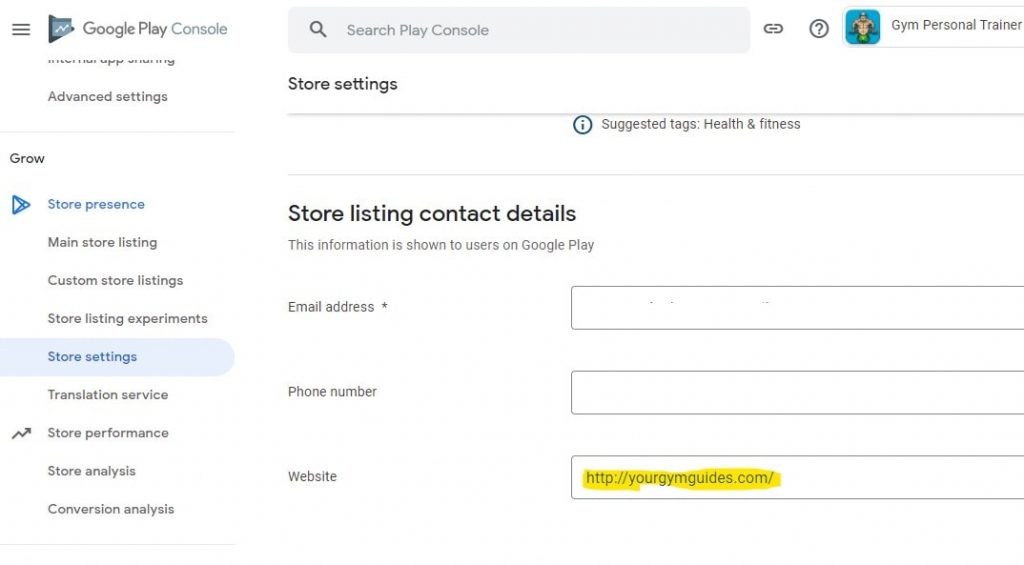Open Store performance section
The height and width of the screenshot is (565, 1024).
point(108,433)
